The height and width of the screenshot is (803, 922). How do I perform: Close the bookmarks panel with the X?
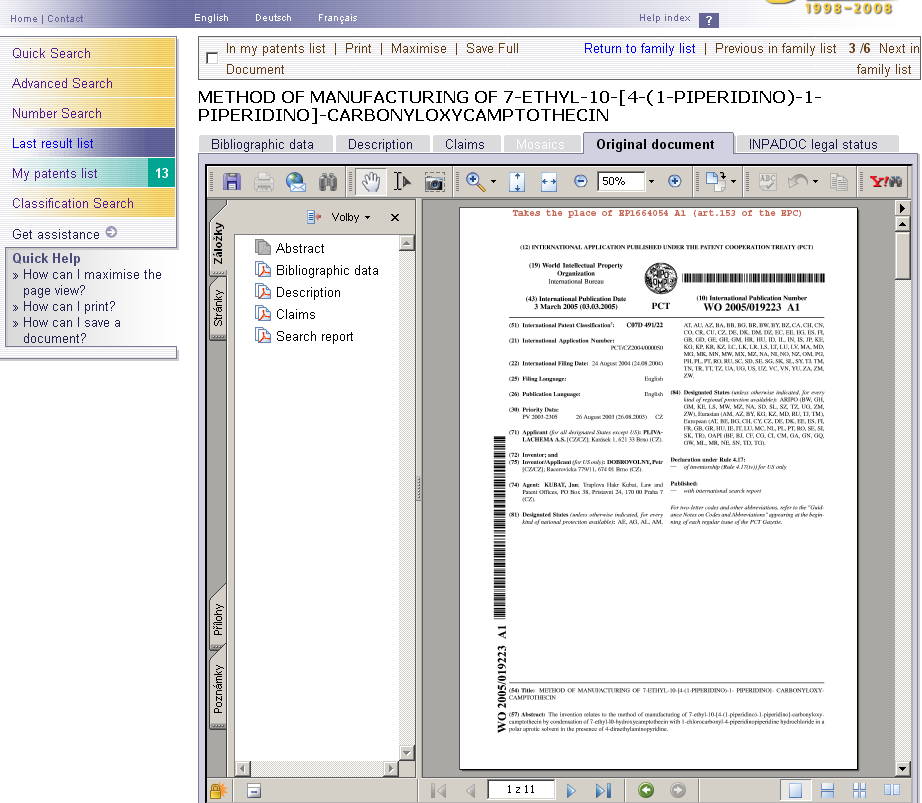coord(395,218)
